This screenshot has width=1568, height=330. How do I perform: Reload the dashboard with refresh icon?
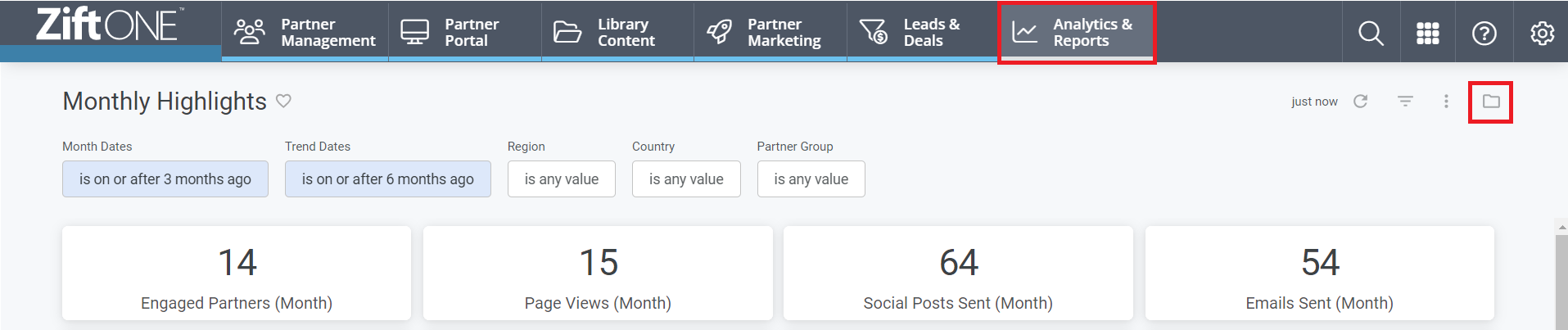pyautogui.click(x=1361, y=101)
